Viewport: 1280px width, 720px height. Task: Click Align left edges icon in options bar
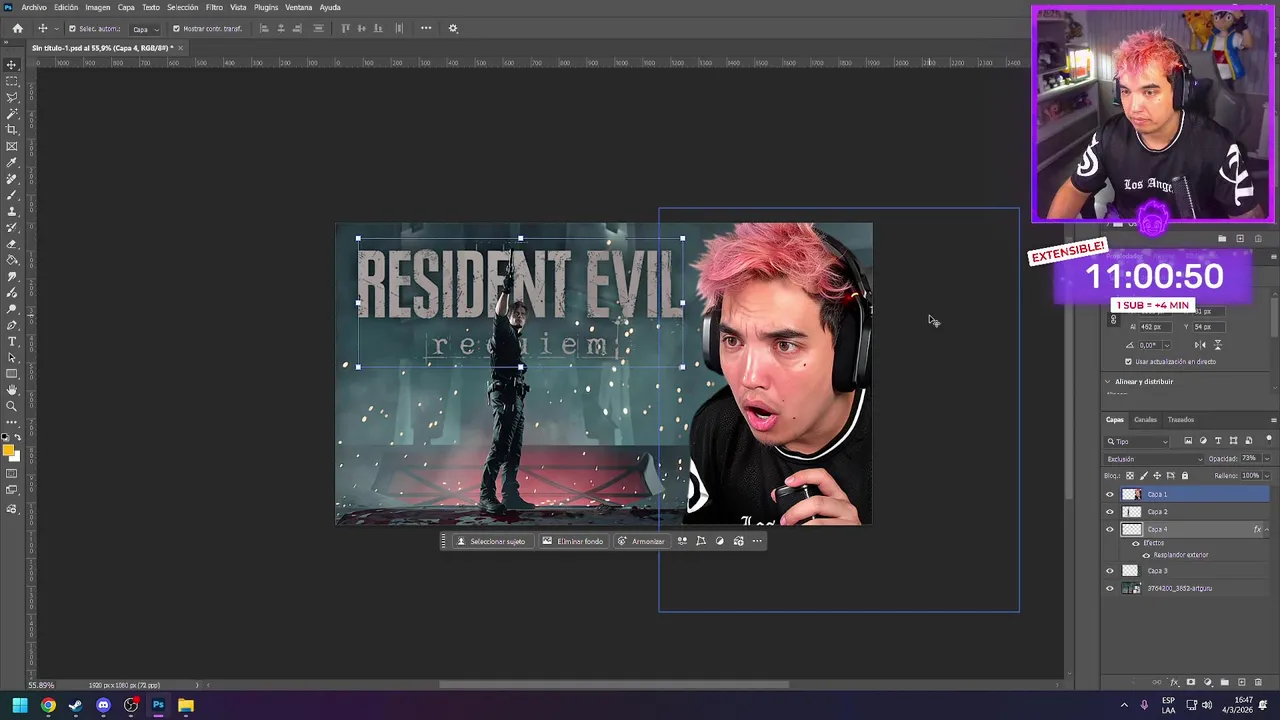[264, 28]
